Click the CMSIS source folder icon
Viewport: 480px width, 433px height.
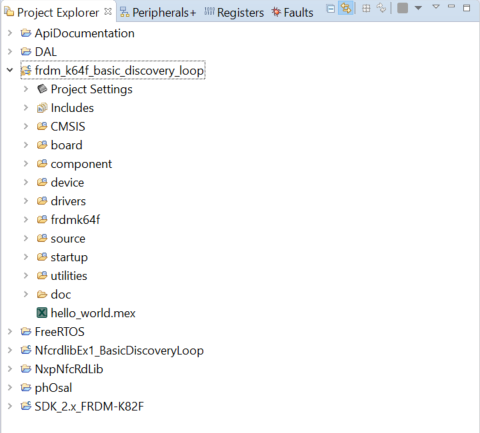[x=42, y=126]
